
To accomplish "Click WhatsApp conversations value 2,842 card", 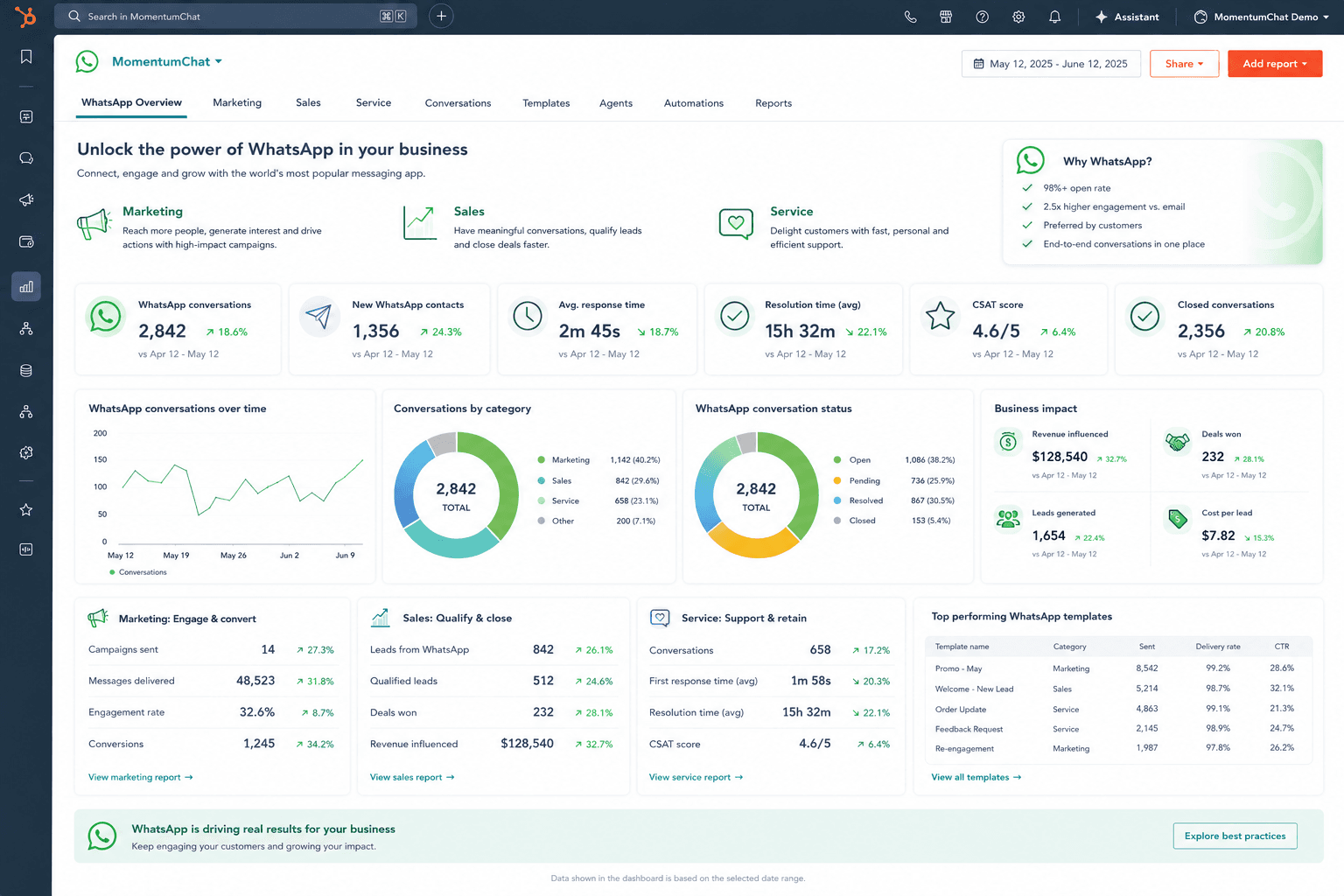I will point(178,330).
